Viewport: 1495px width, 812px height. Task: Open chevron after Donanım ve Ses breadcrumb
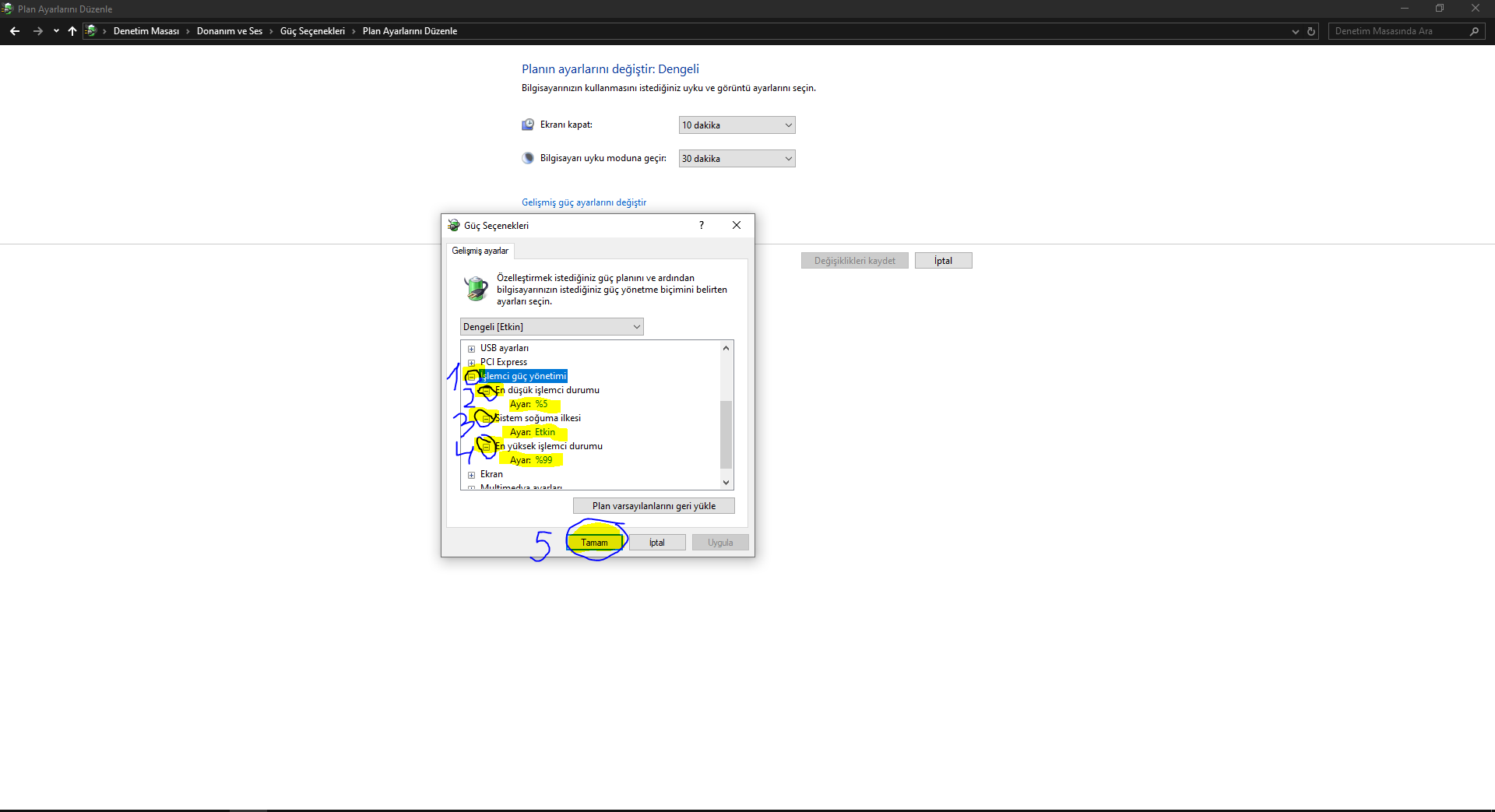click(x=271, y=31)
